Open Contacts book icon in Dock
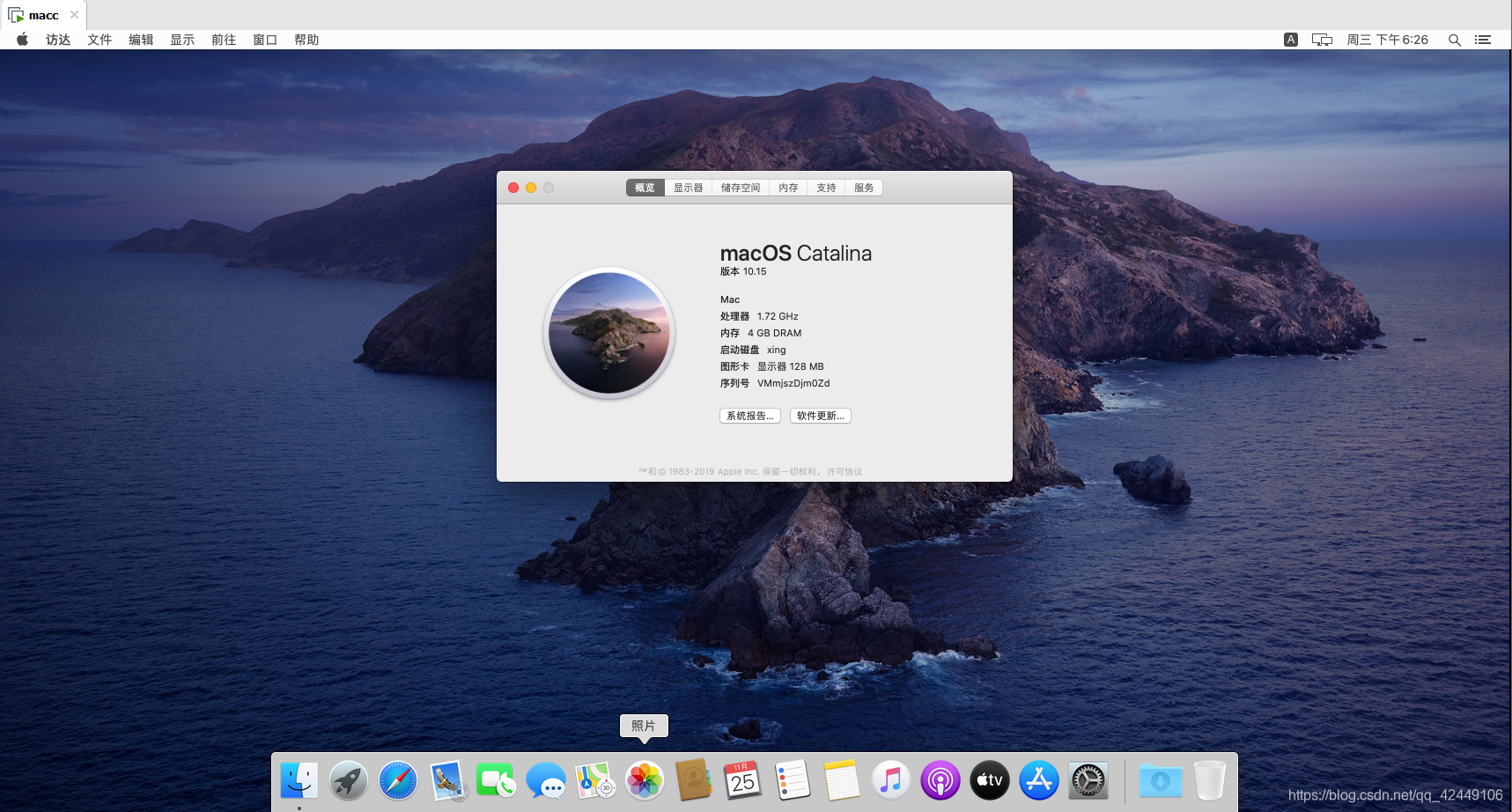This screenshot has width=1512, height=812. (694, 780)
